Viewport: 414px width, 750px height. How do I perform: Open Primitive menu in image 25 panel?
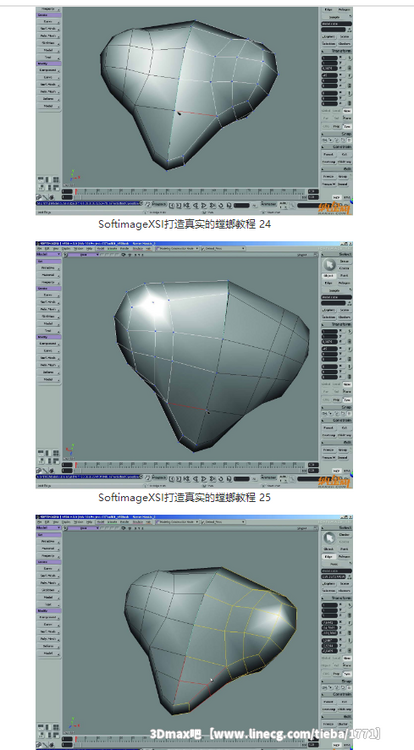point(49,268)
